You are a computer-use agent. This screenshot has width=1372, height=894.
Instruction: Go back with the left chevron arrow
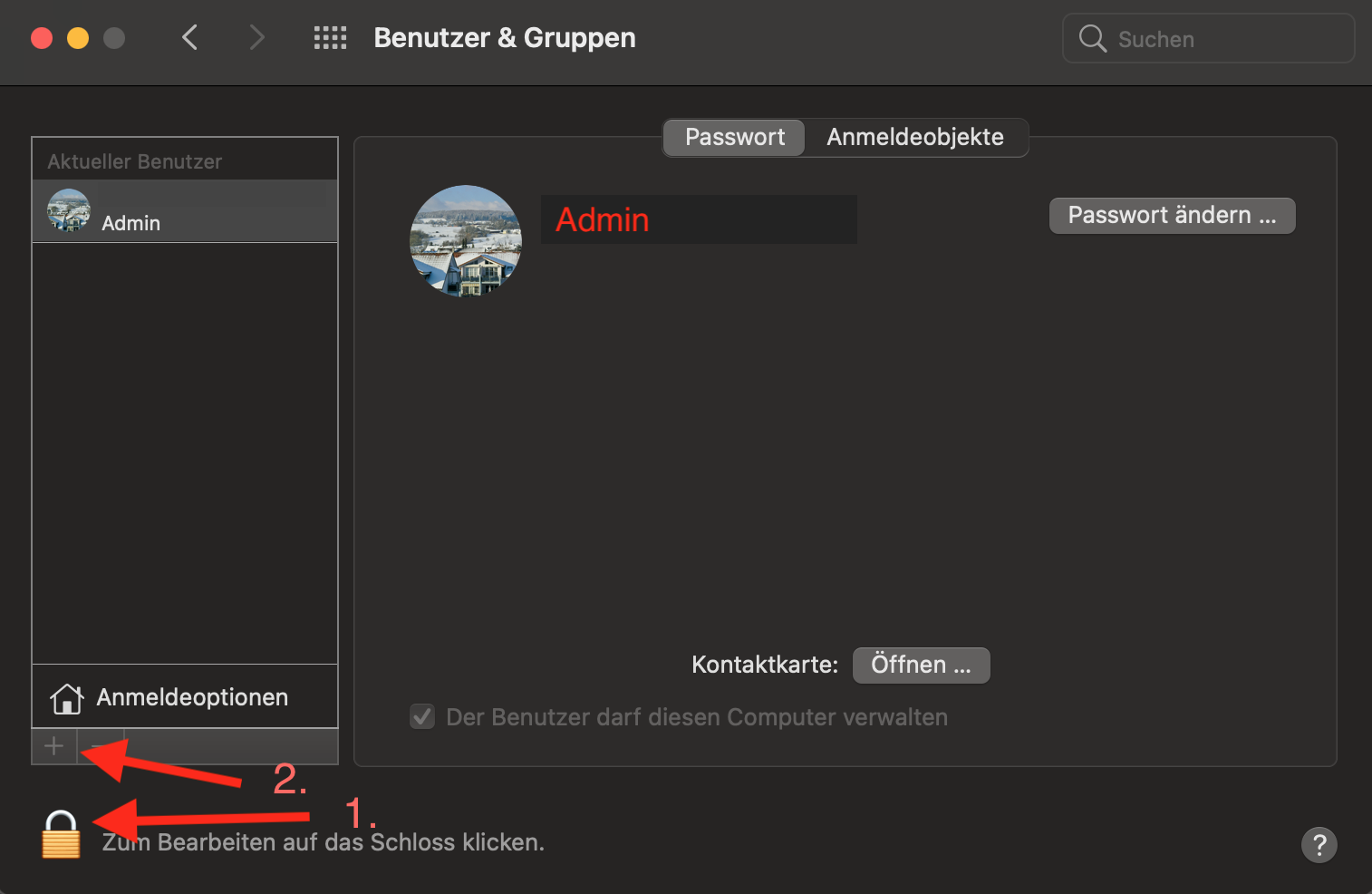click(189, 38)
